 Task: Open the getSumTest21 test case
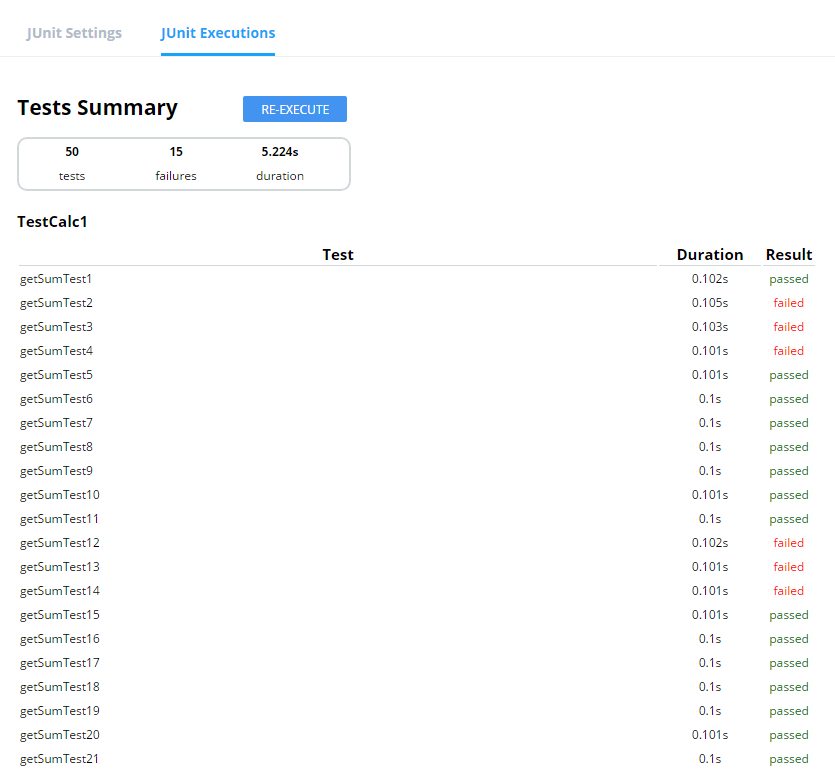point(59,759)
